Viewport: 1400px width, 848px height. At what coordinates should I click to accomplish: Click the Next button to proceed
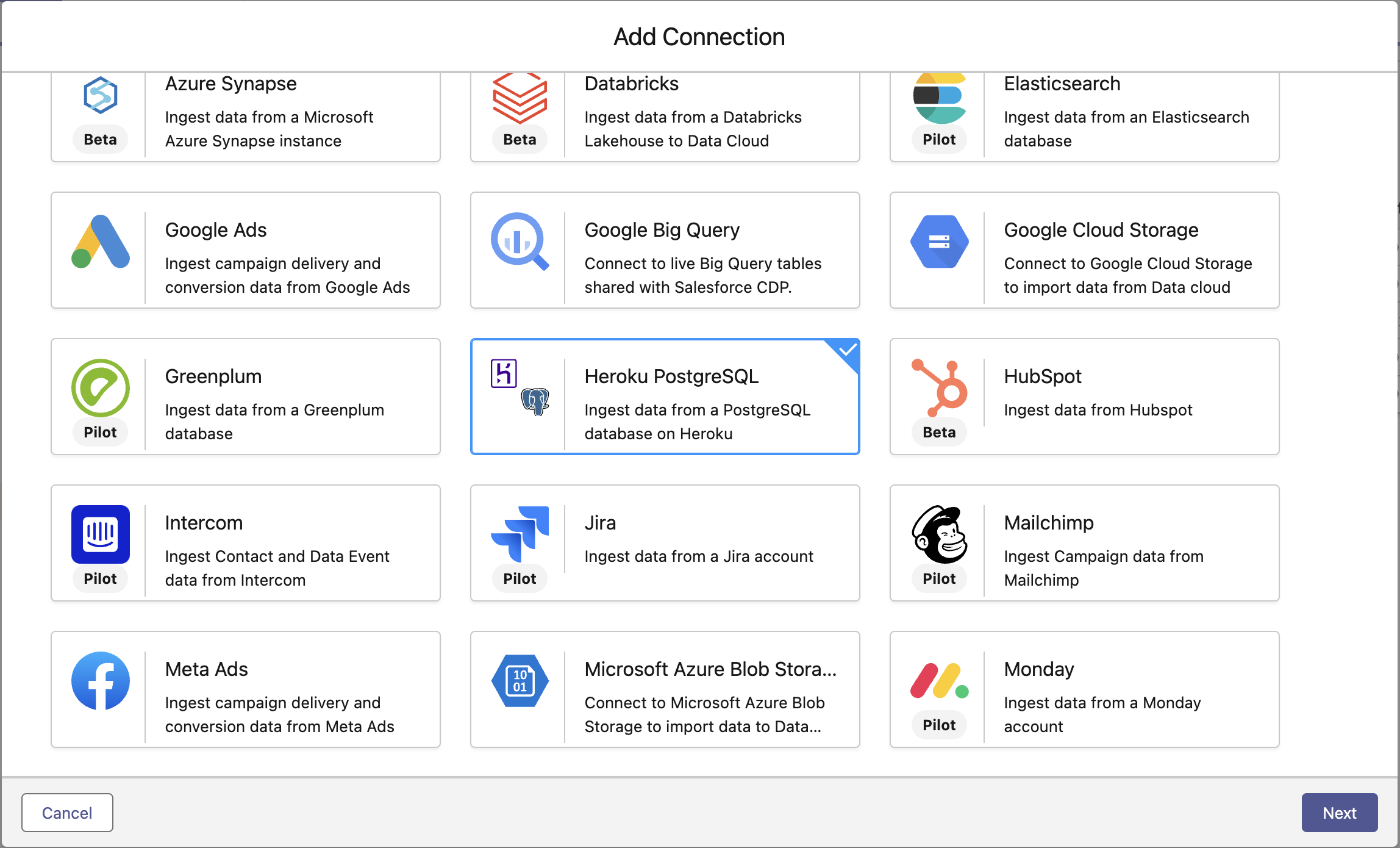point(1338,813)
